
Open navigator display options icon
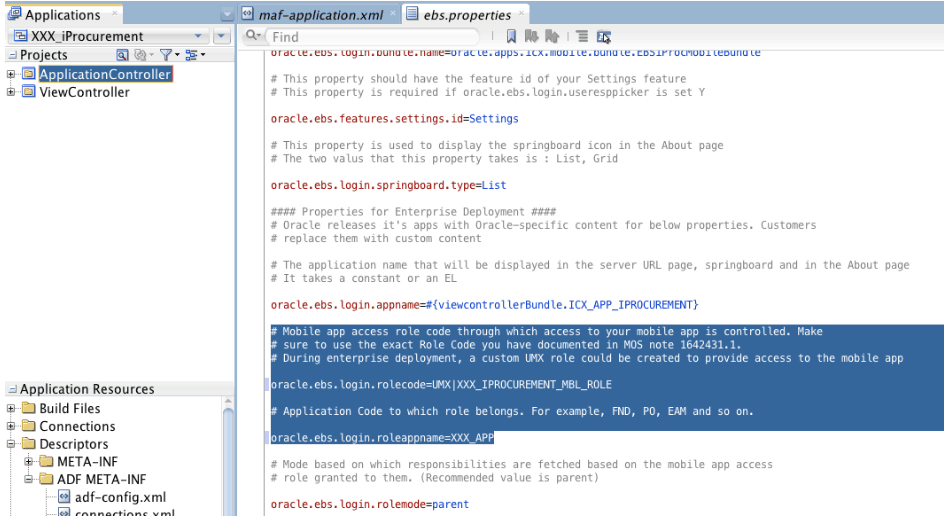click(x=191, y=55)
